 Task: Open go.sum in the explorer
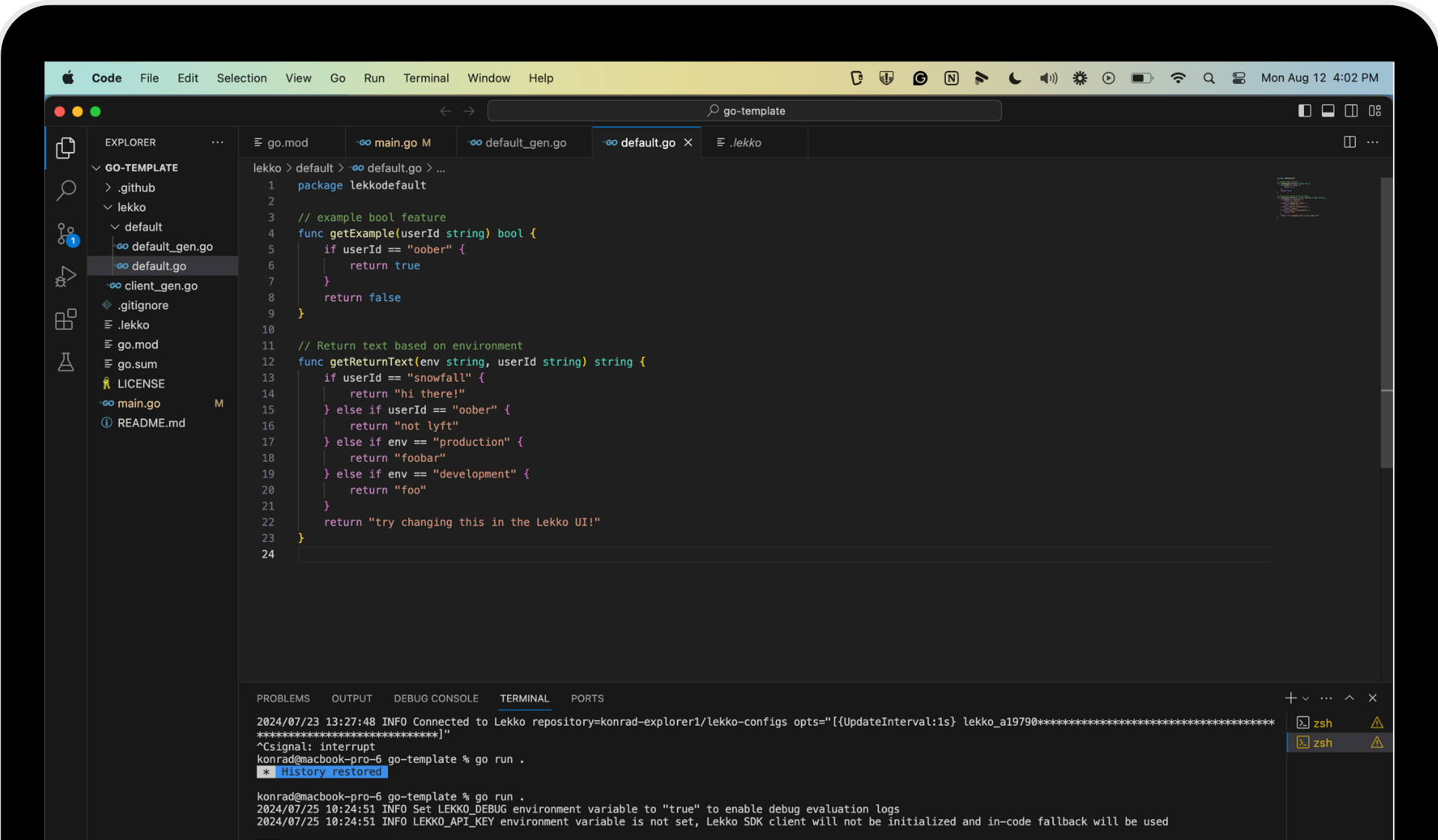[163, 364]
